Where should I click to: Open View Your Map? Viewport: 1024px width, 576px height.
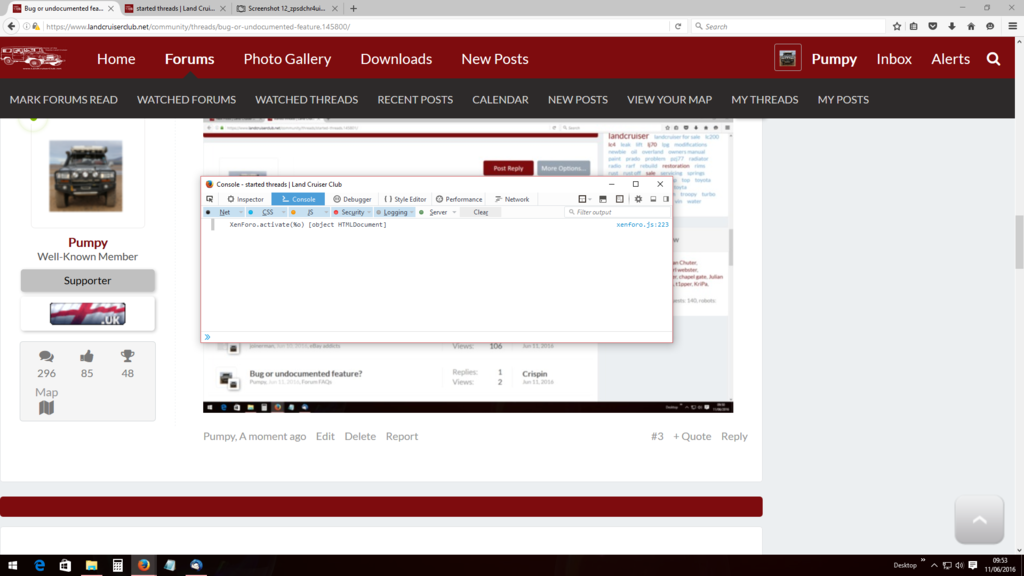pos(669,100)
